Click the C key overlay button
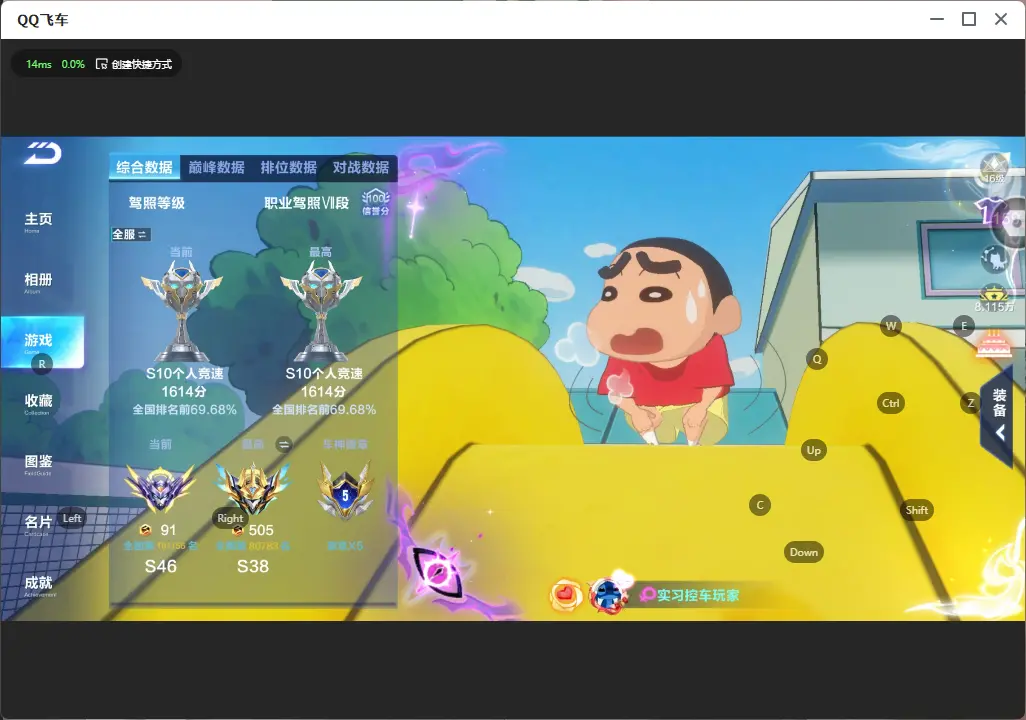1026x720 pixels. pyautogui.click(x=760, y=505)
